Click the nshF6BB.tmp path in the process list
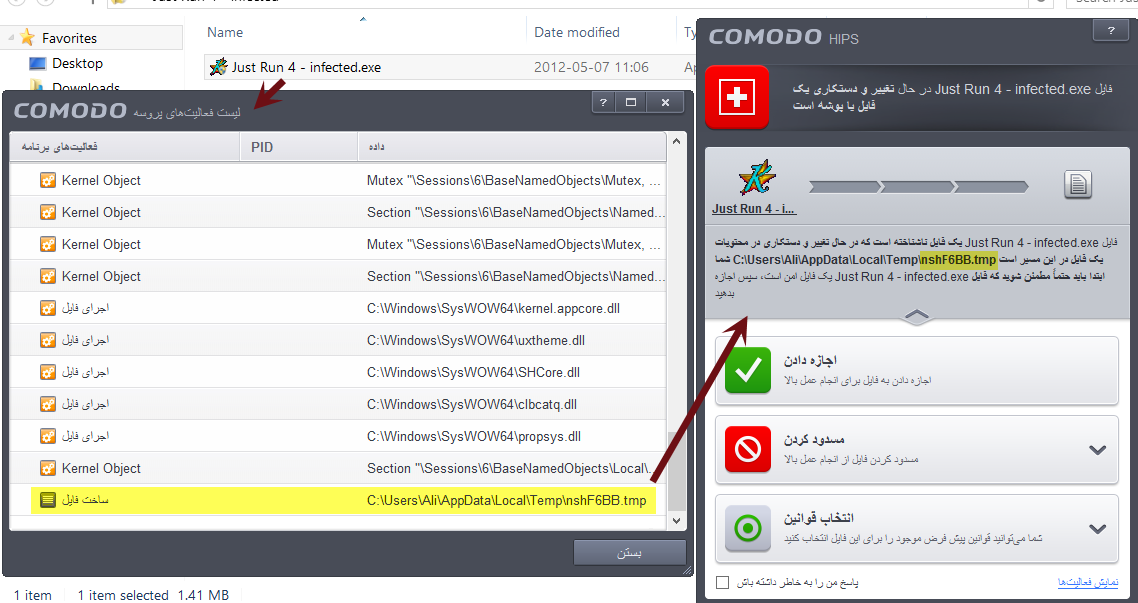Screen dimensions: 1138x603 (x=507, y=501)
